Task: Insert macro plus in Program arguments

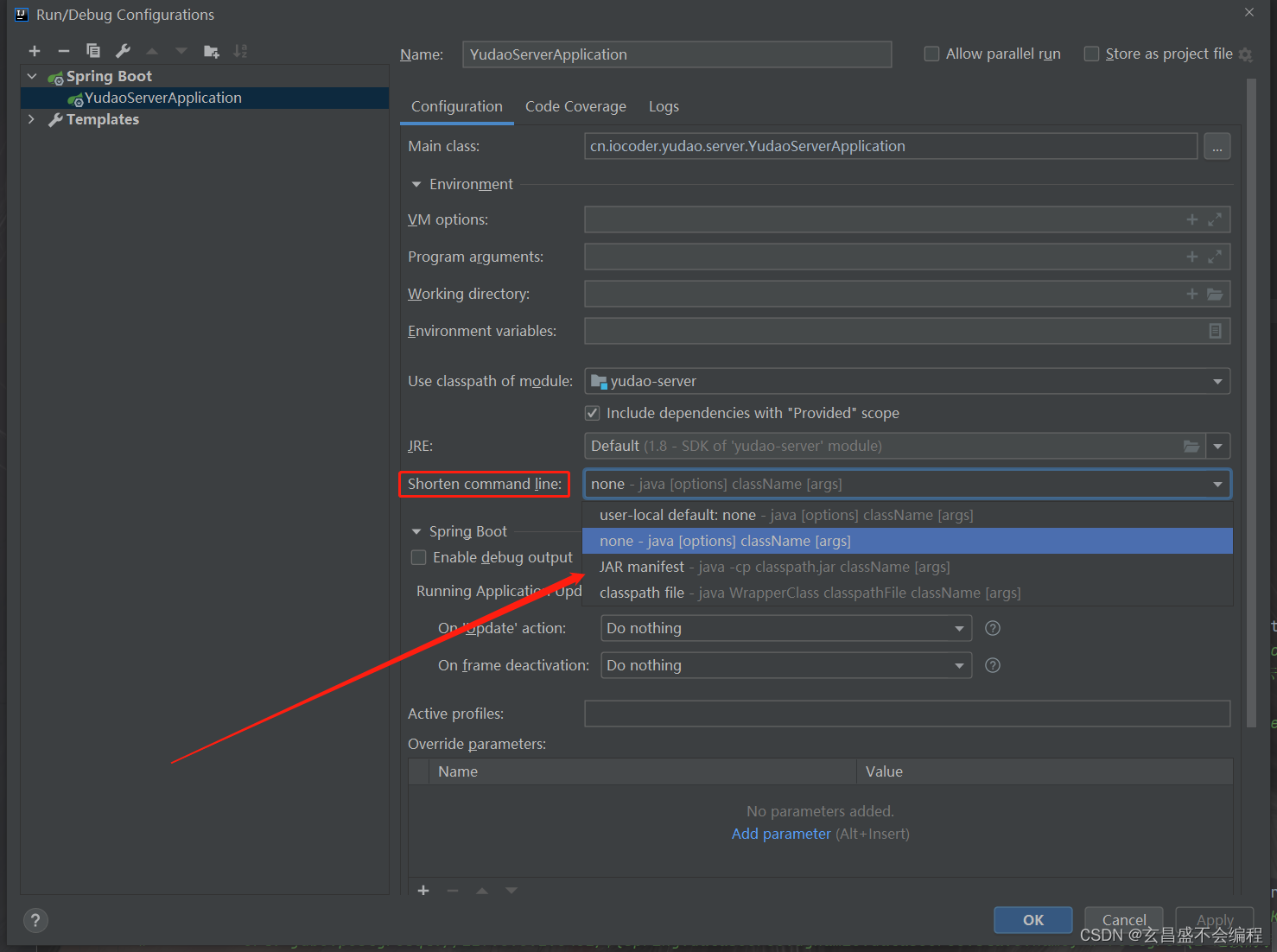Action: 1192,257
